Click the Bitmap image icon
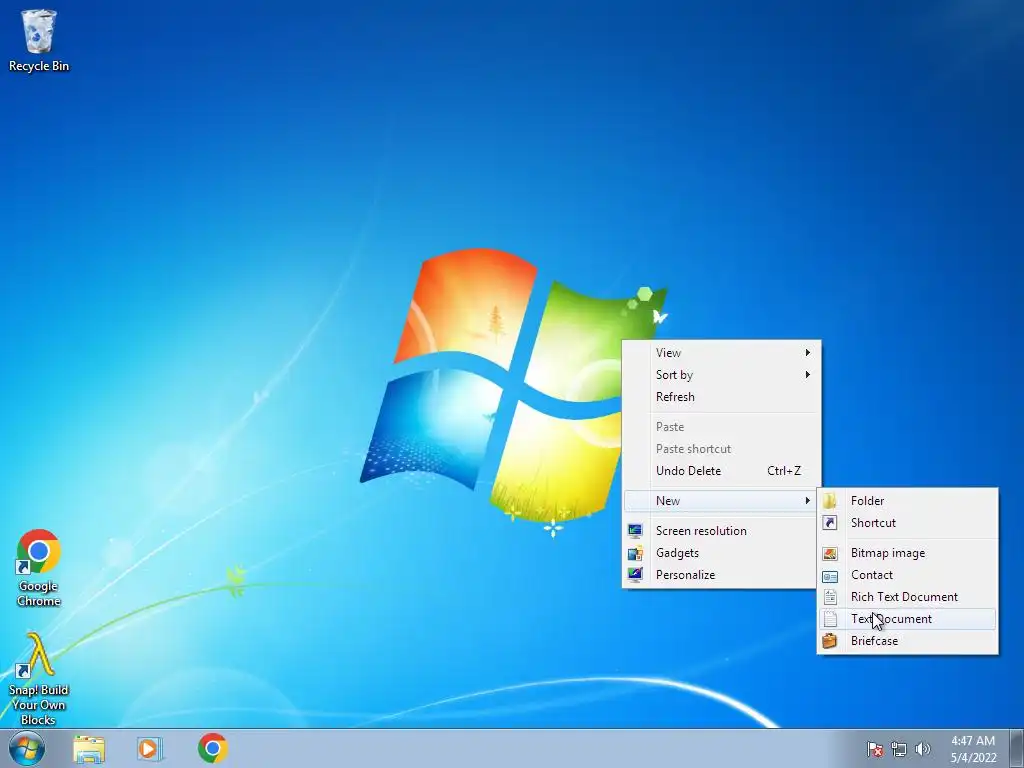Viewport: 1024px width, 768px height. (x=830, y=553)
